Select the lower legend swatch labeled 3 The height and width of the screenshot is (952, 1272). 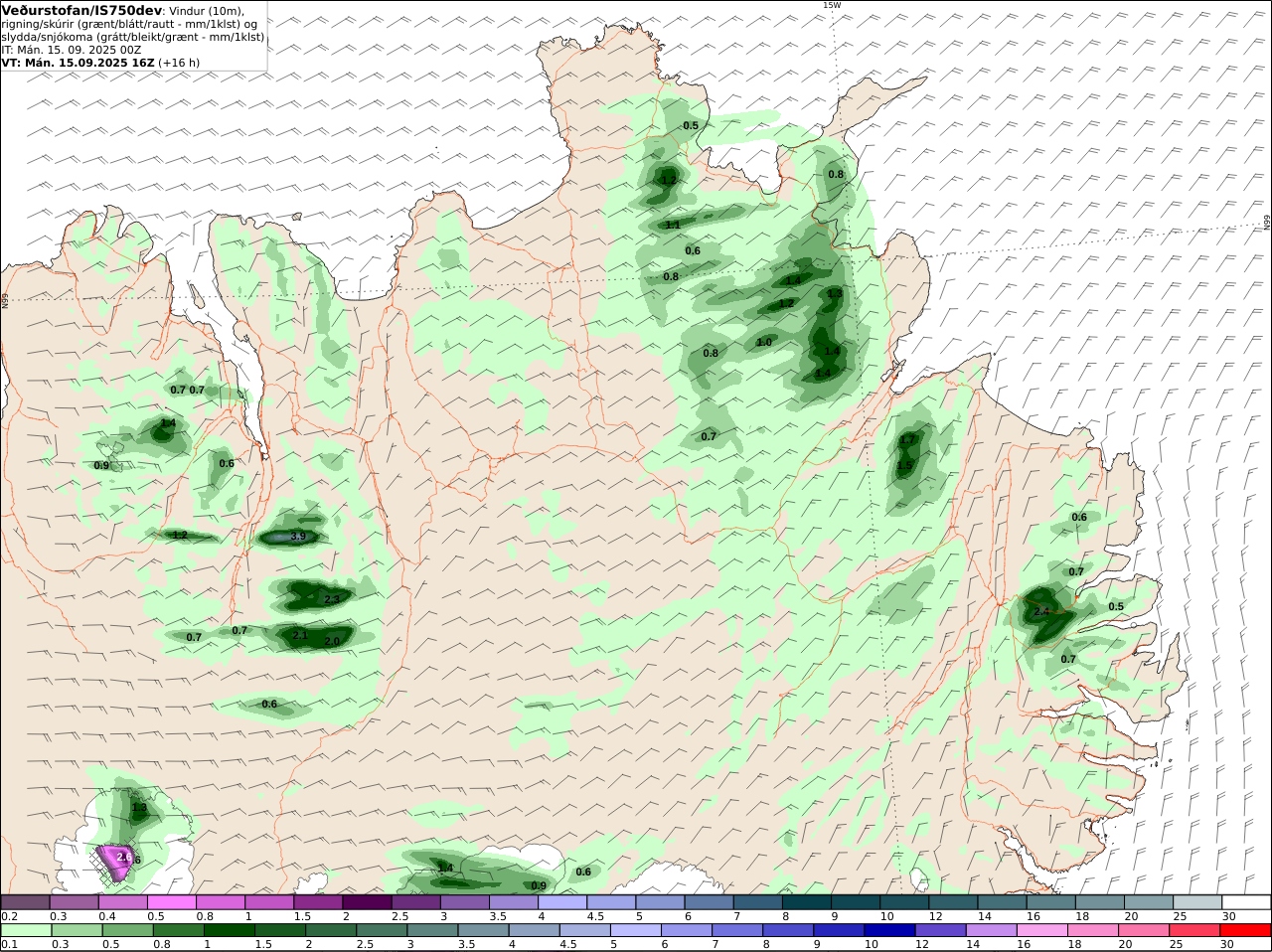click(432, 930)
